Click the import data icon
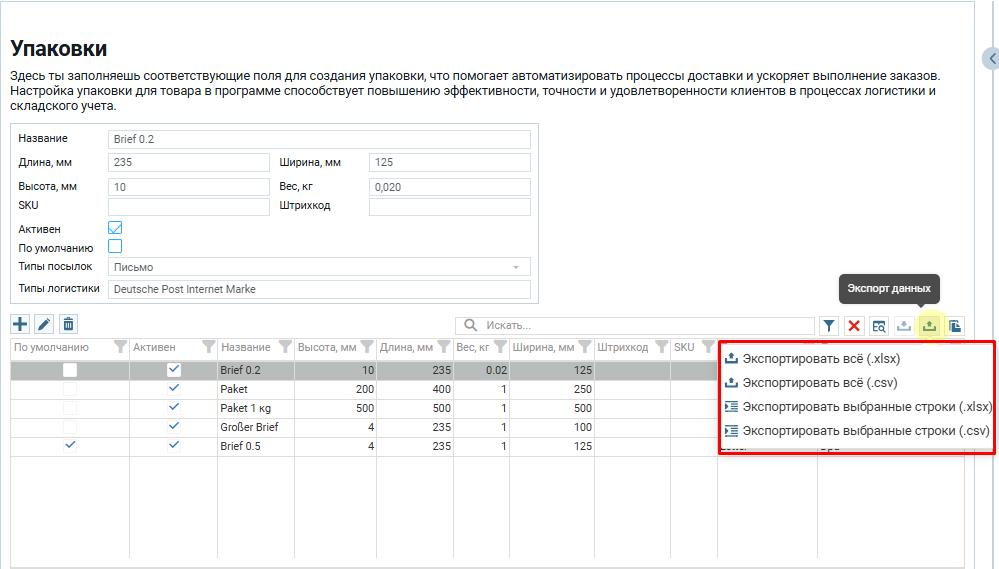Viewport: 999px width, 569px height. [x=904, y=326]
